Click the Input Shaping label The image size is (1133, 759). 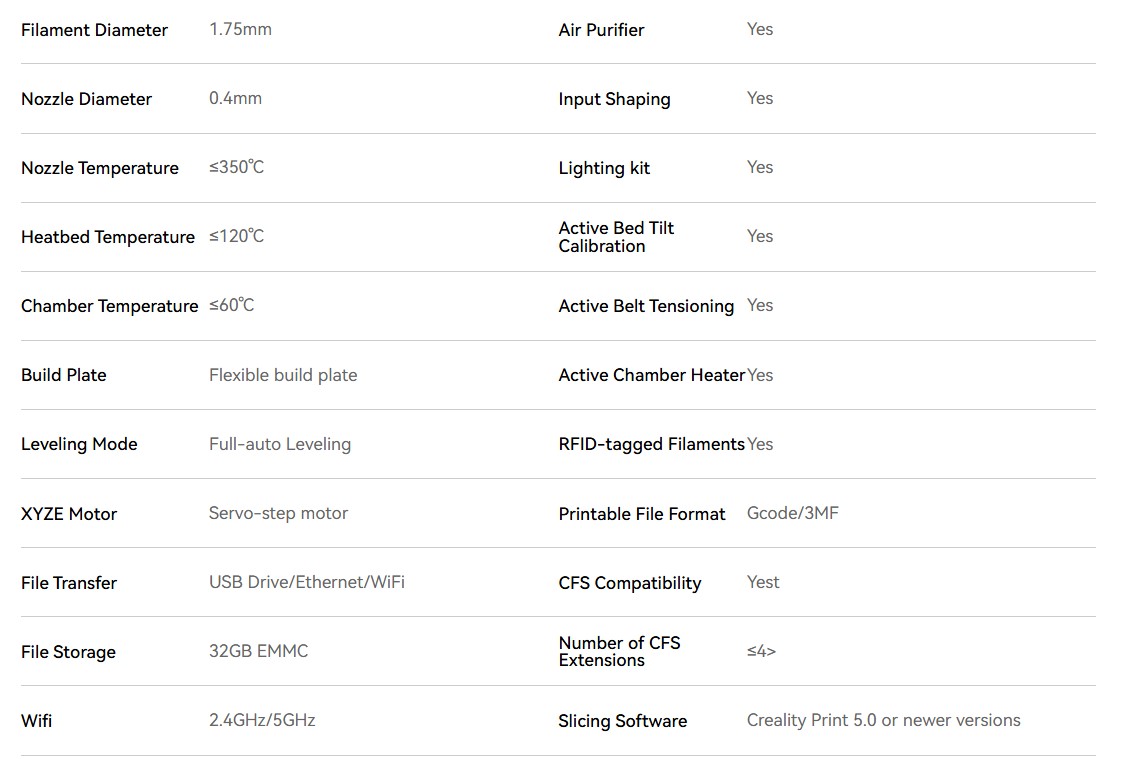click(614, 100)
